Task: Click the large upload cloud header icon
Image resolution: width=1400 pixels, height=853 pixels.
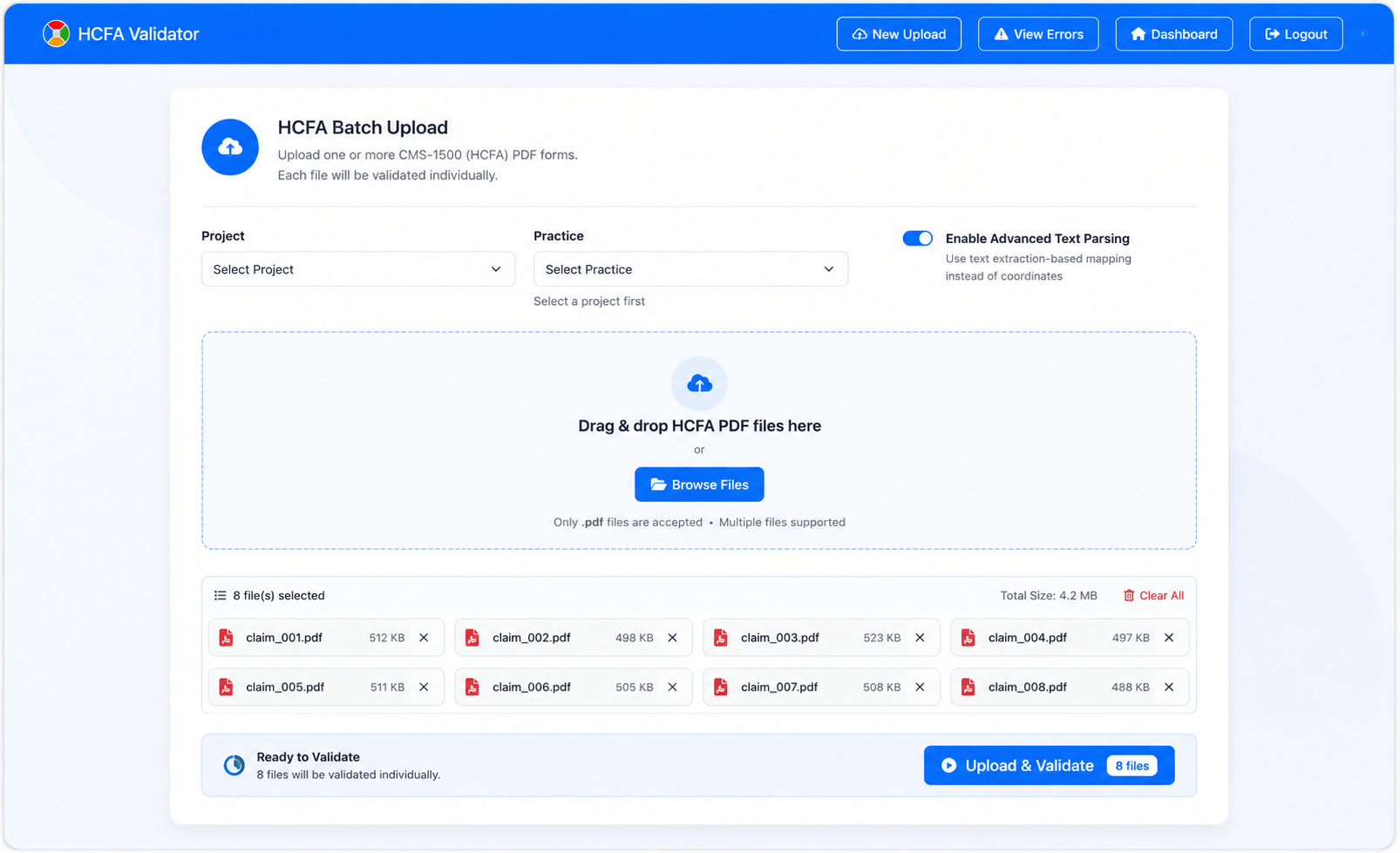Action: tap(230, 147)
